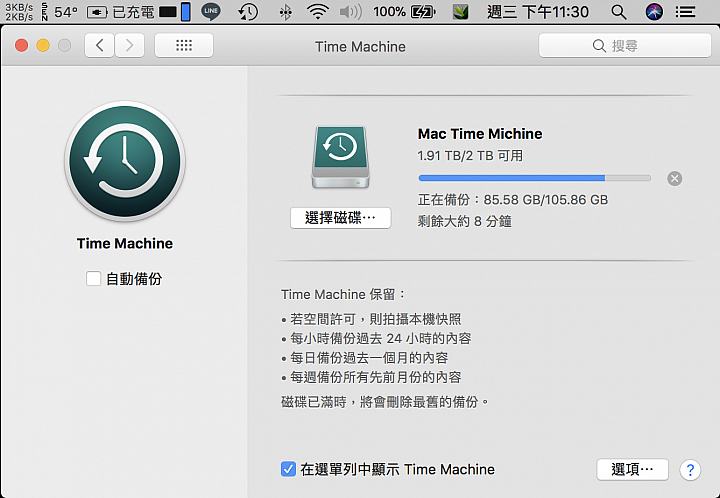
Task: Open battery status 100% menu
Action: click(404, 11)
